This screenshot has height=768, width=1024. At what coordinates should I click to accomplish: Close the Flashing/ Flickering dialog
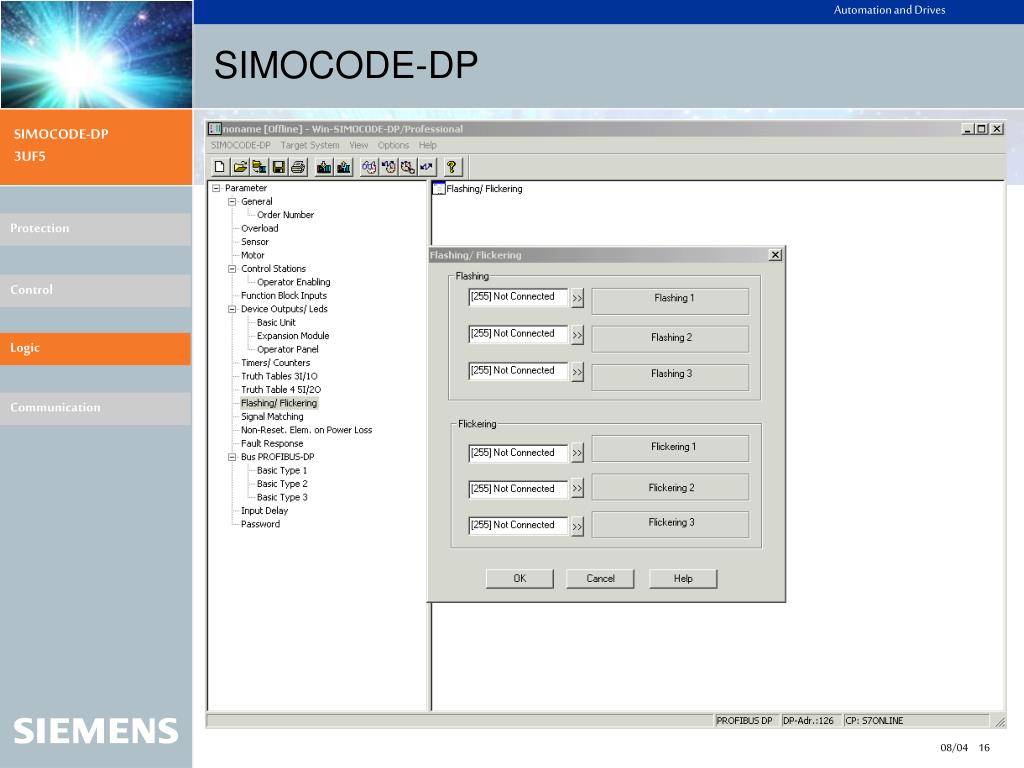click(x=775, y=255)
